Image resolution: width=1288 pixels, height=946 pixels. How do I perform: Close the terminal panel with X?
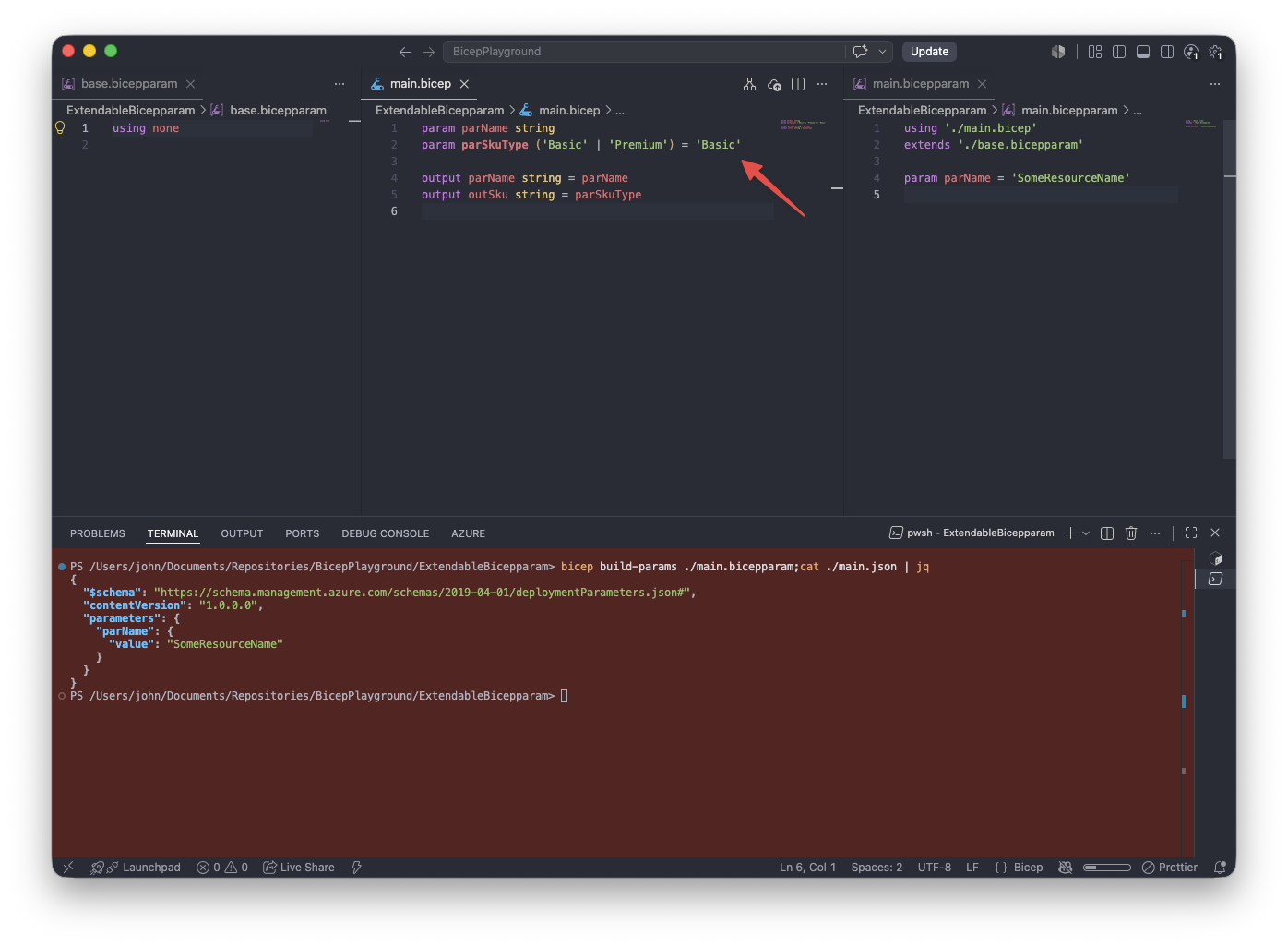(x=1215, y=533)
